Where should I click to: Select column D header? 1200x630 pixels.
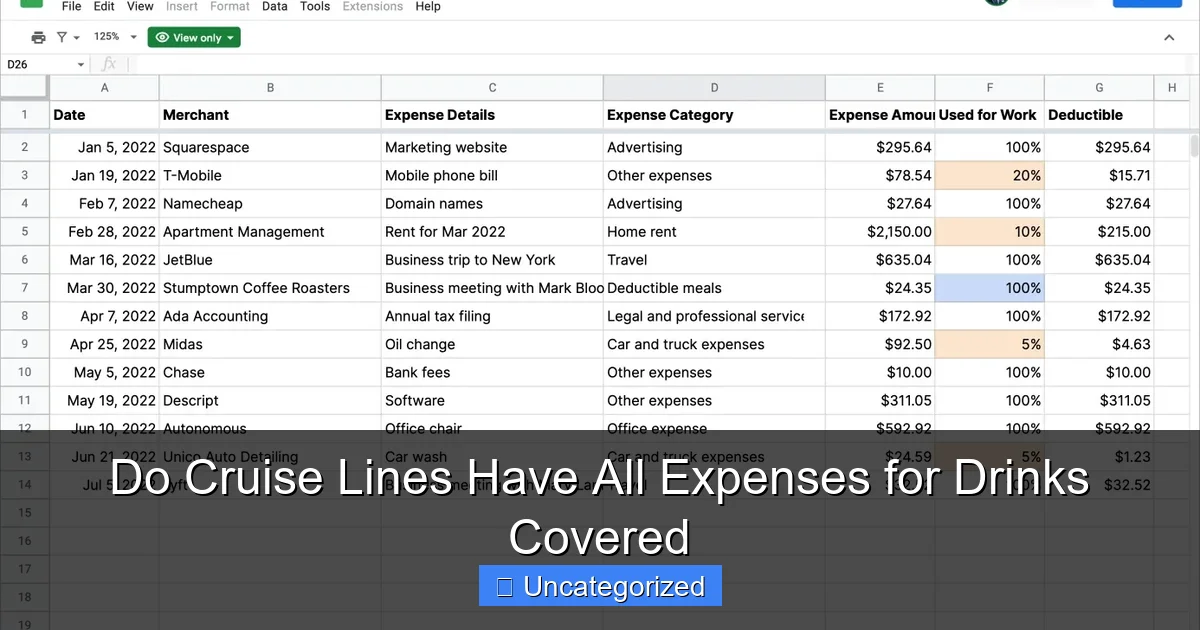tap(714, 88)
